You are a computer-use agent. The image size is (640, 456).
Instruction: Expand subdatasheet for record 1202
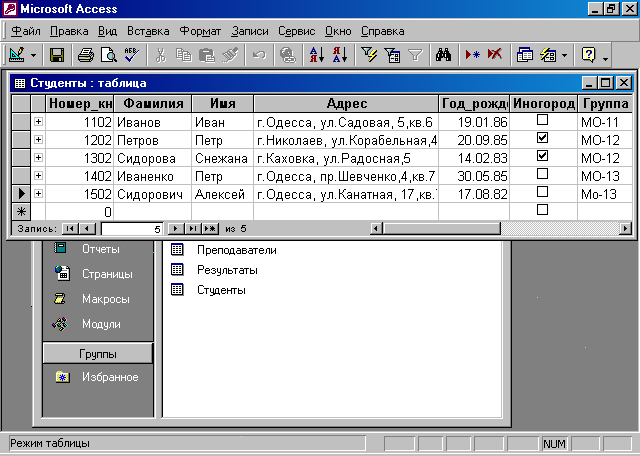38,140
